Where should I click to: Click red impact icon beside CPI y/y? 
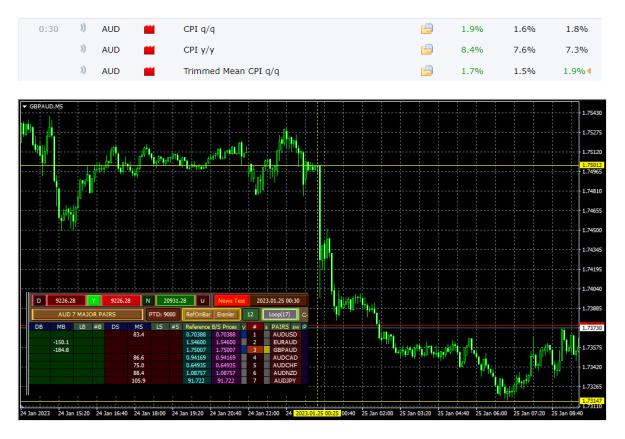[149, 50]
